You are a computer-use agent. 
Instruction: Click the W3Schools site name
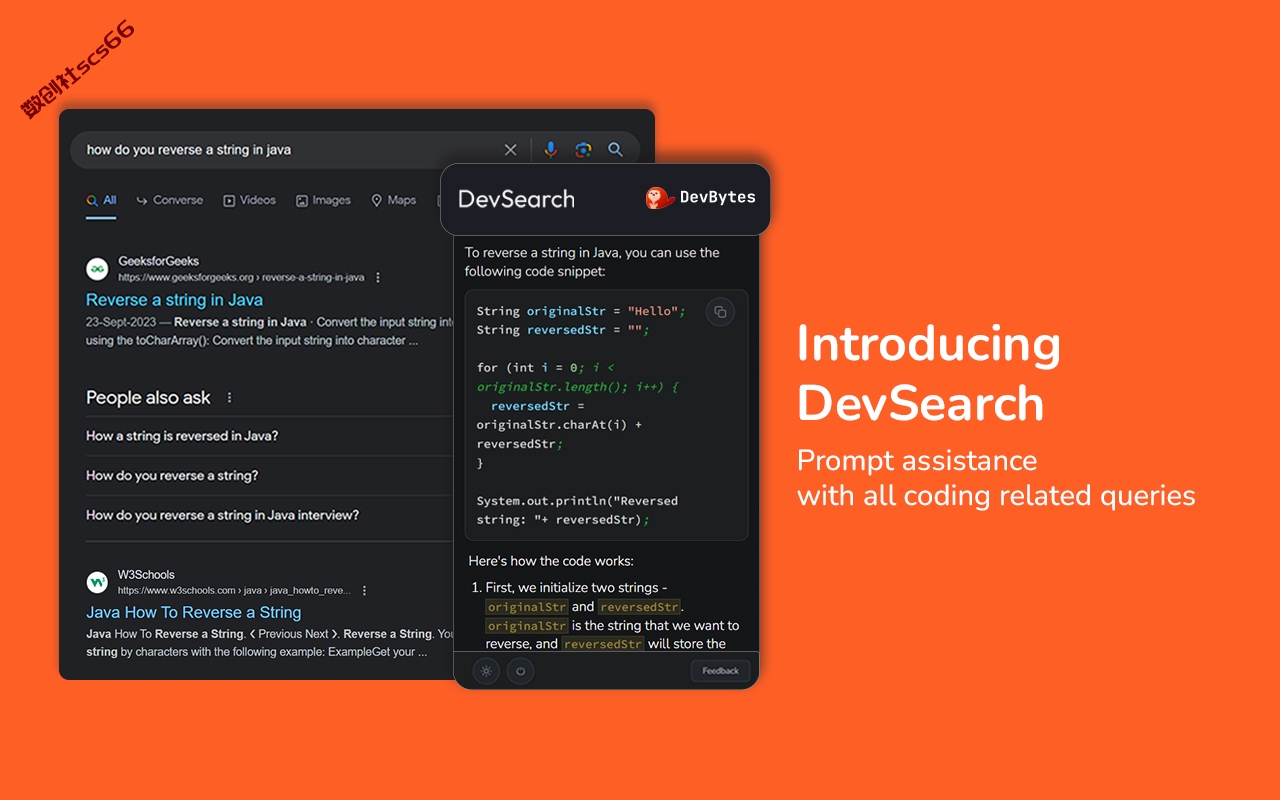pos(146,575)
